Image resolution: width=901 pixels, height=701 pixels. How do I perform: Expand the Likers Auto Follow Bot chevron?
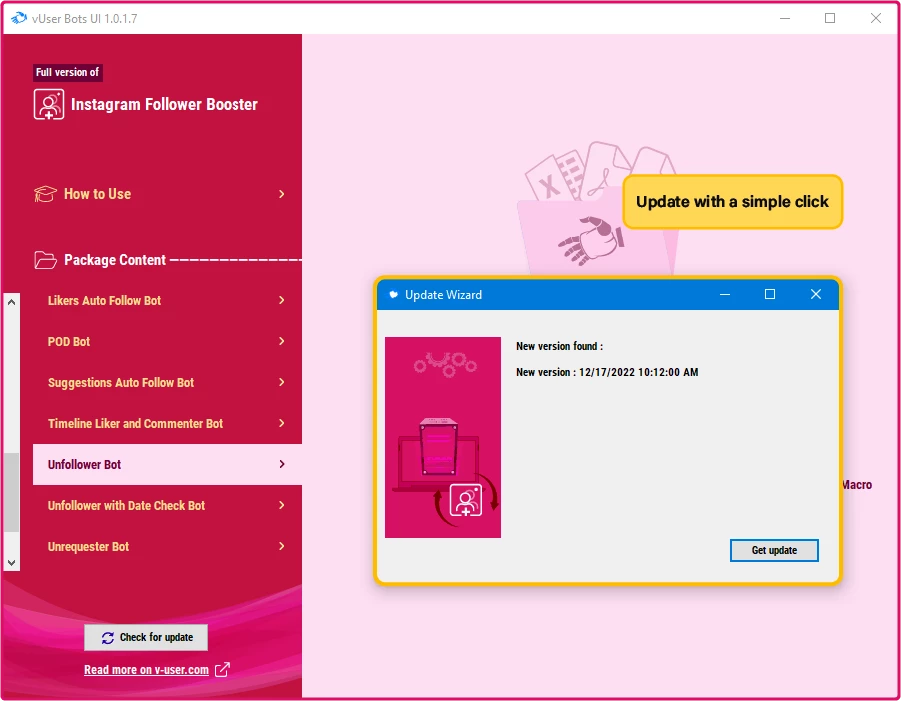click(282, 300)
